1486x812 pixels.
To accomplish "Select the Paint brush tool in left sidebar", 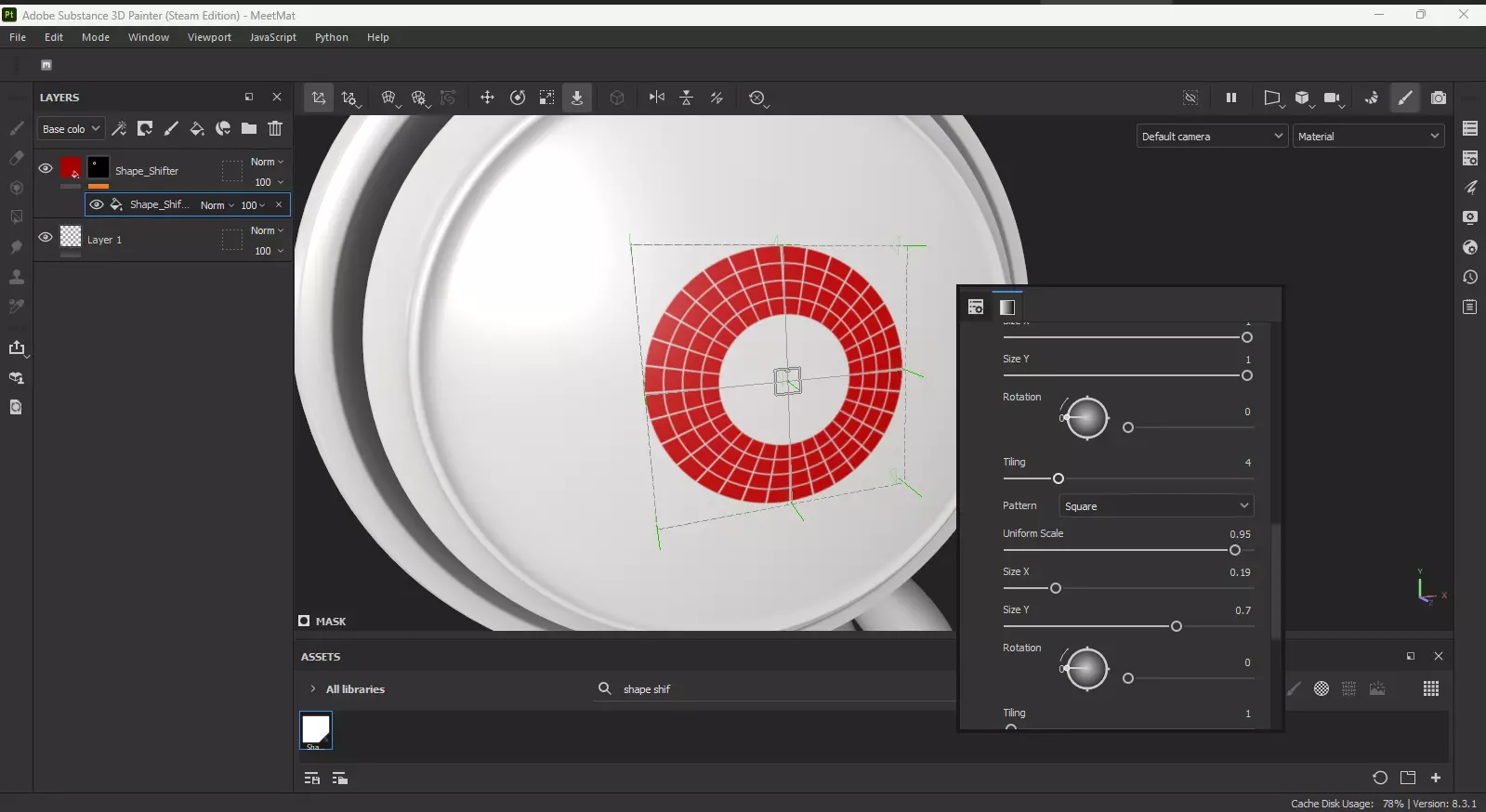I will click(x=17, y=128).
